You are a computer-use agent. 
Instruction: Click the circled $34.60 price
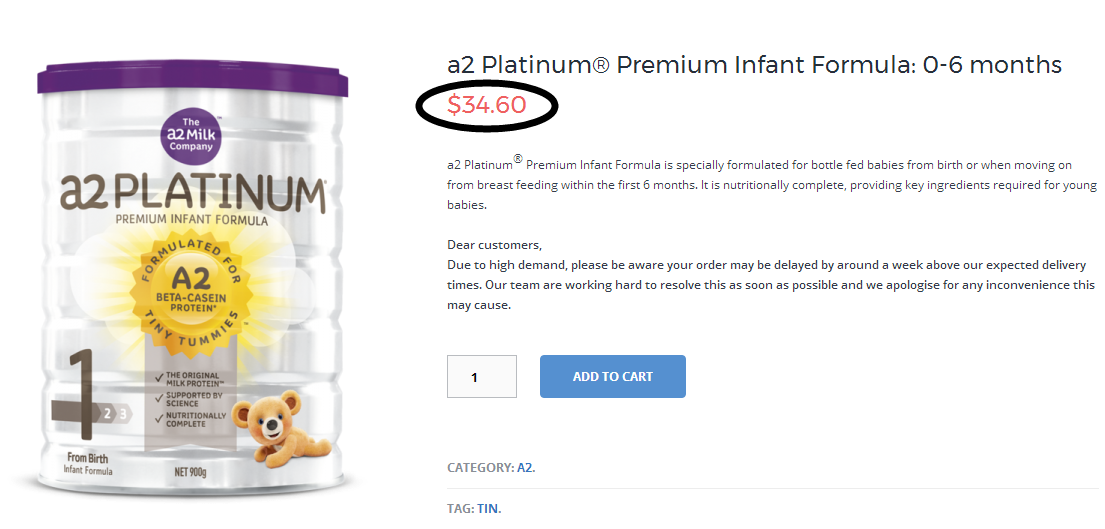coord(487,104)
